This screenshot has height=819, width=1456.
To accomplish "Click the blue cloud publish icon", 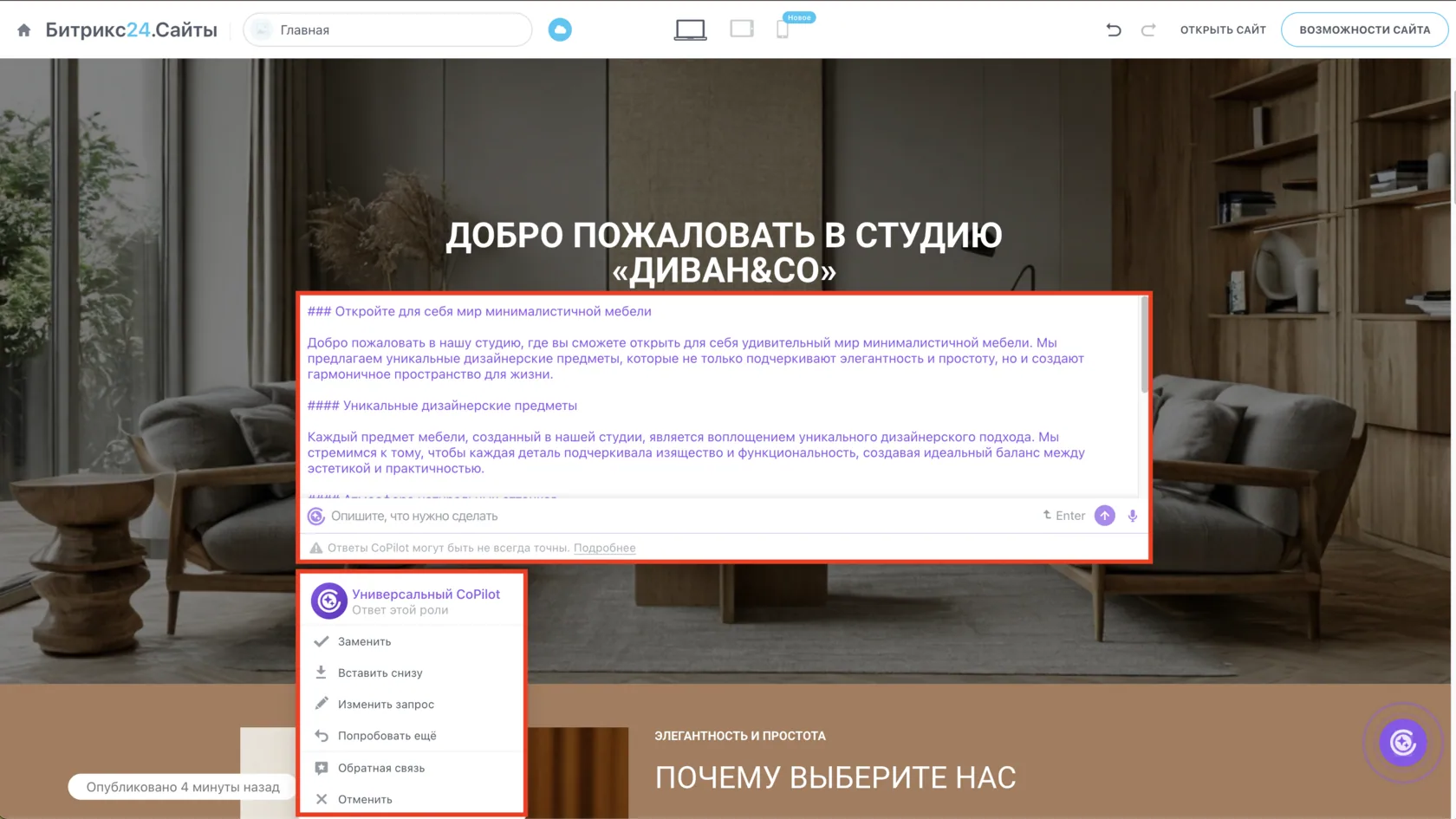I will [x=560, y=30].
